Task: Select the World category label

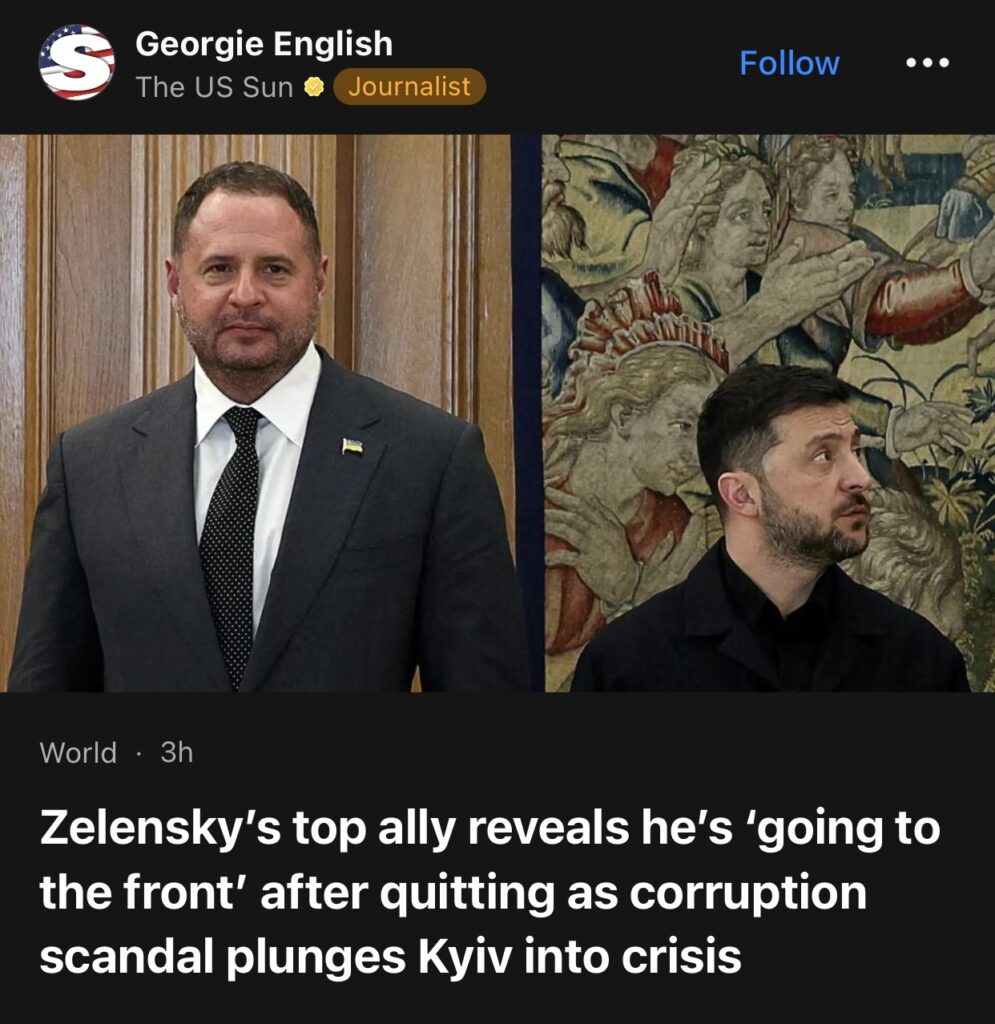Action: coord(78,752)
